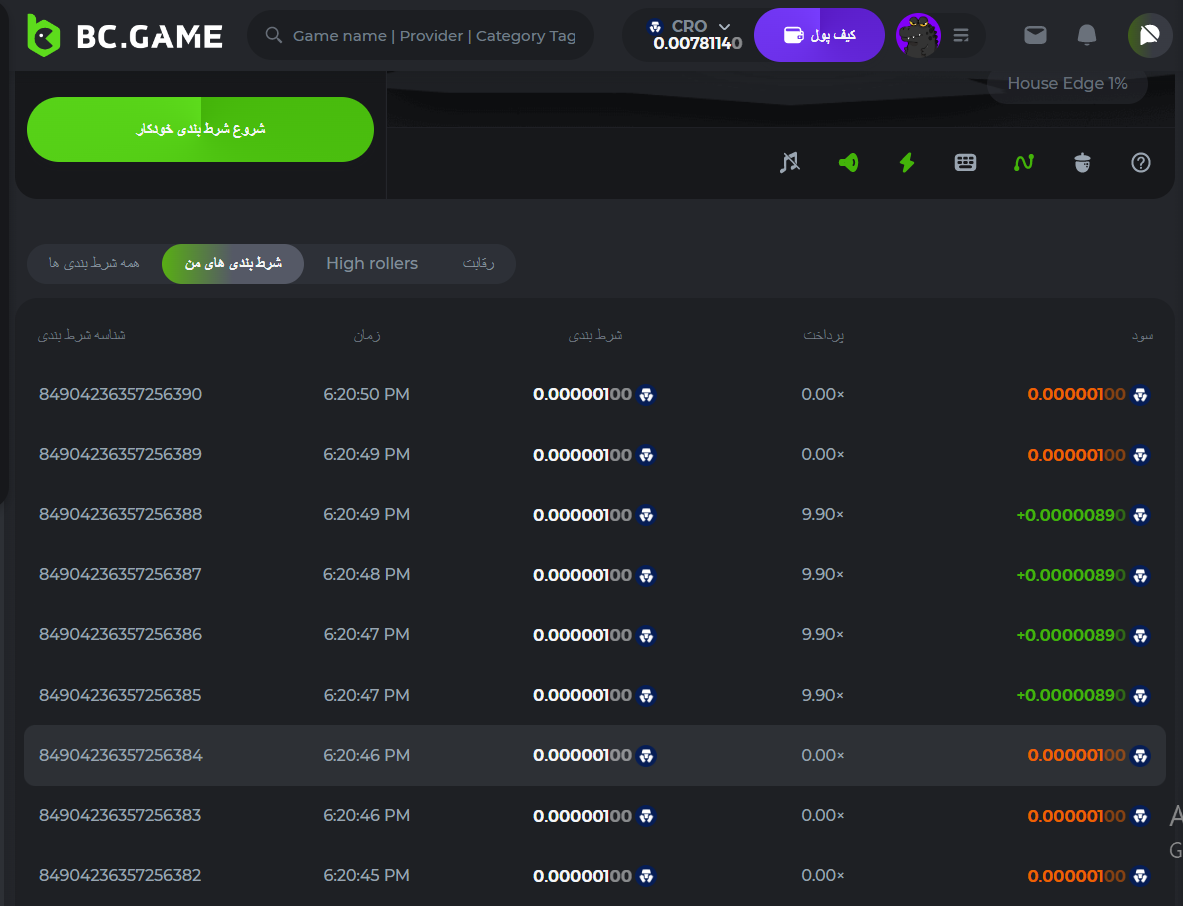
Task: Toggle the green sound effects speaker
Action: 848,162
